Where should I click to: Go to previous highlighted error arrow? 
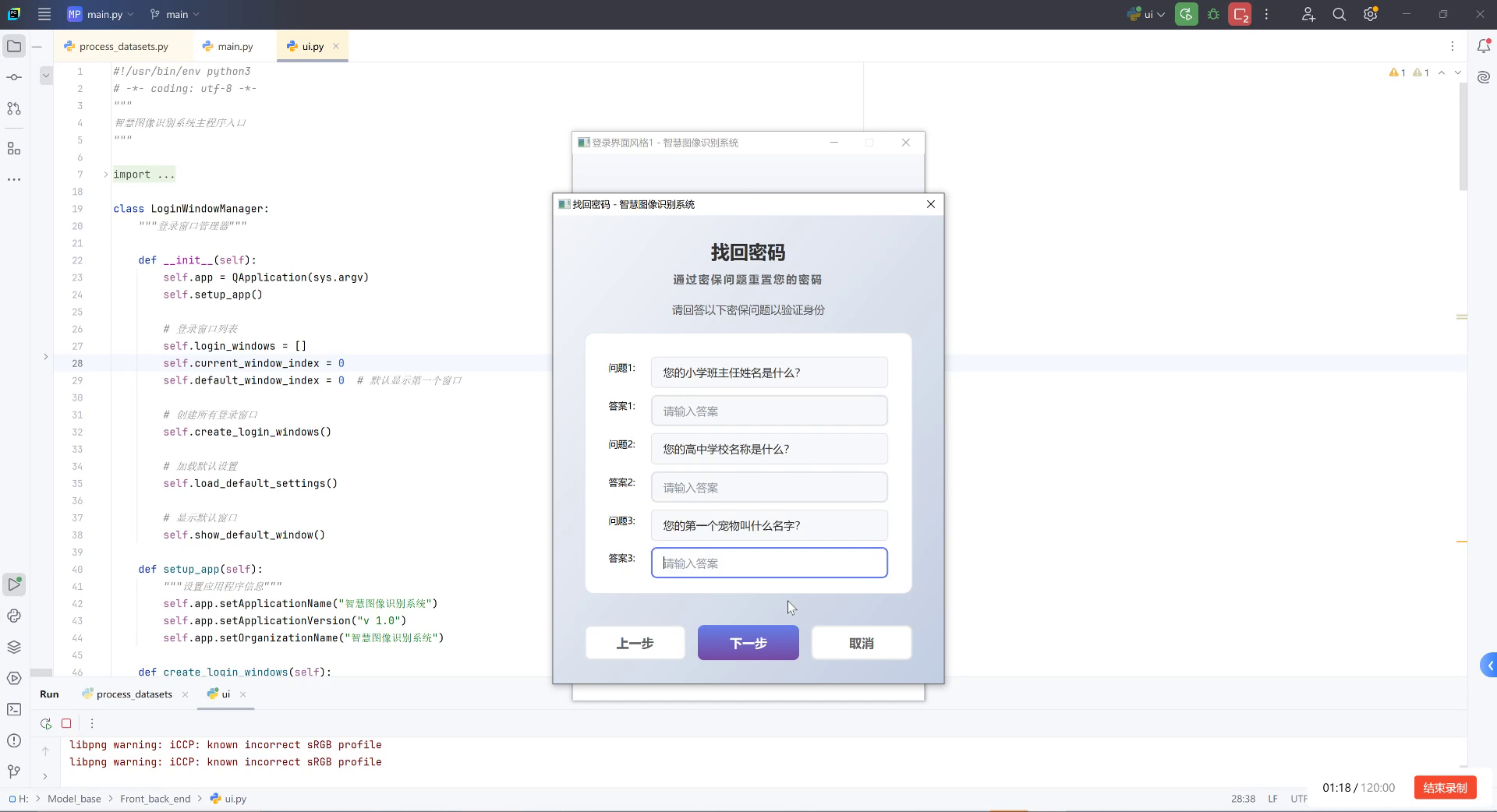(x=1441, y=72)
